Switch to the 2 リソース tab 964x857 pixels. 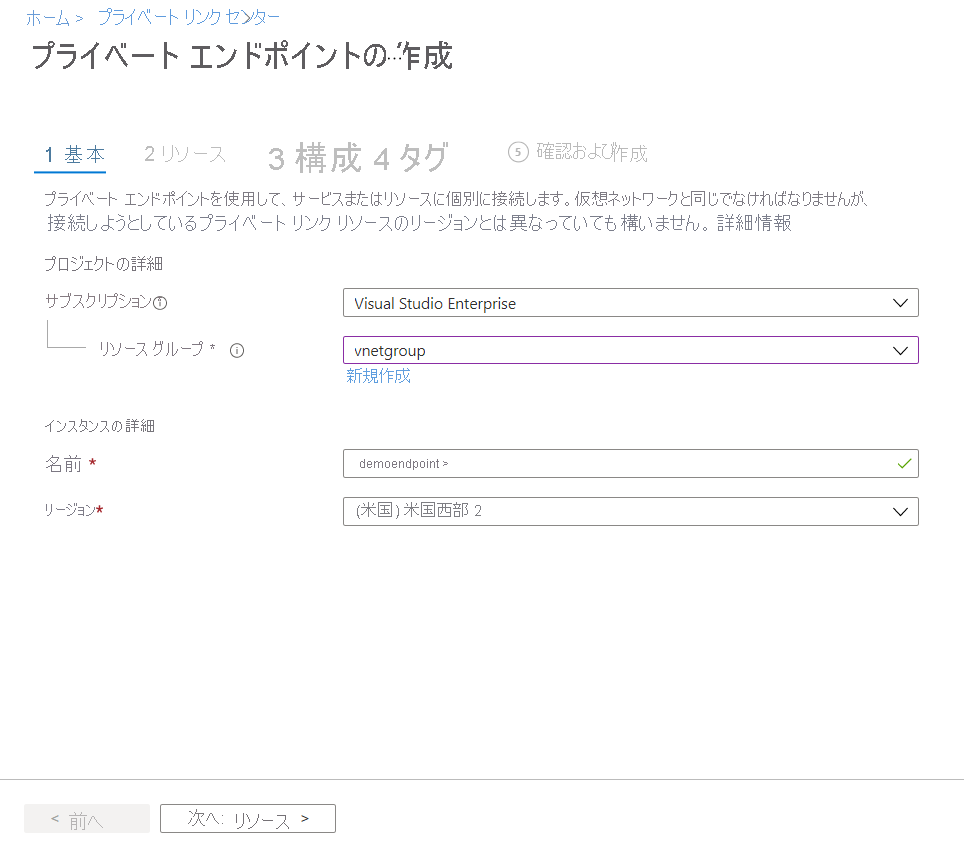pos(185,154)
